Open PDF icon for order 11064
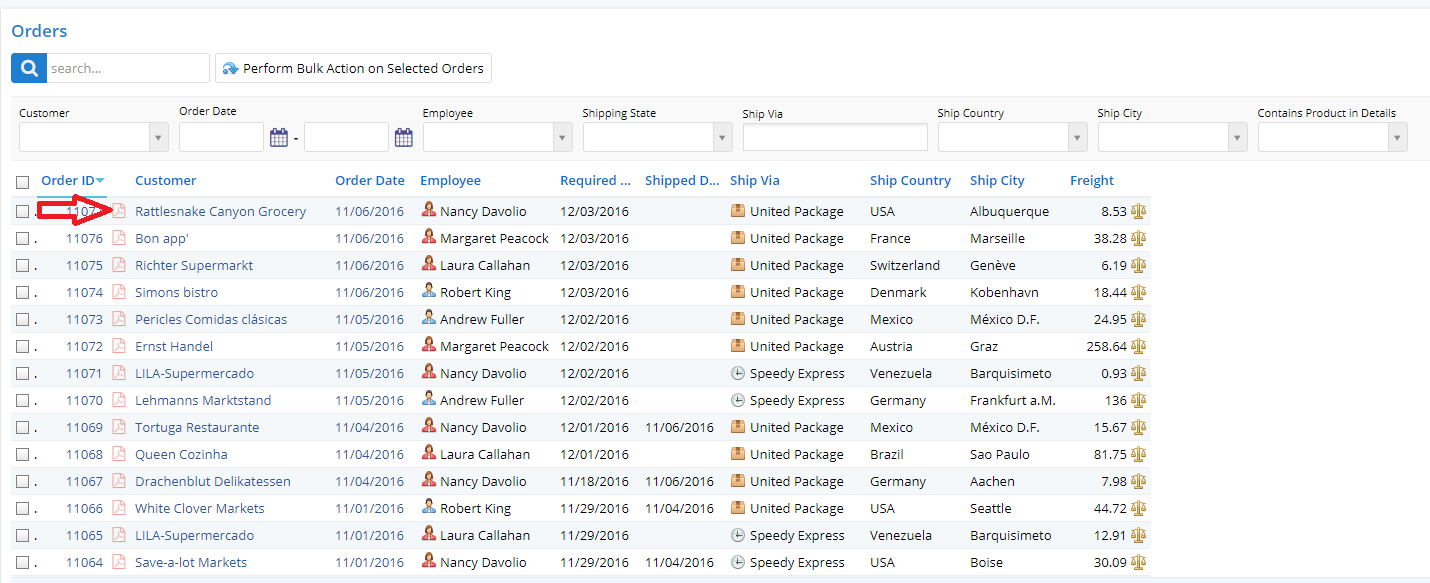The height and width of the screenshot is (583, 1430). (119, 562)
